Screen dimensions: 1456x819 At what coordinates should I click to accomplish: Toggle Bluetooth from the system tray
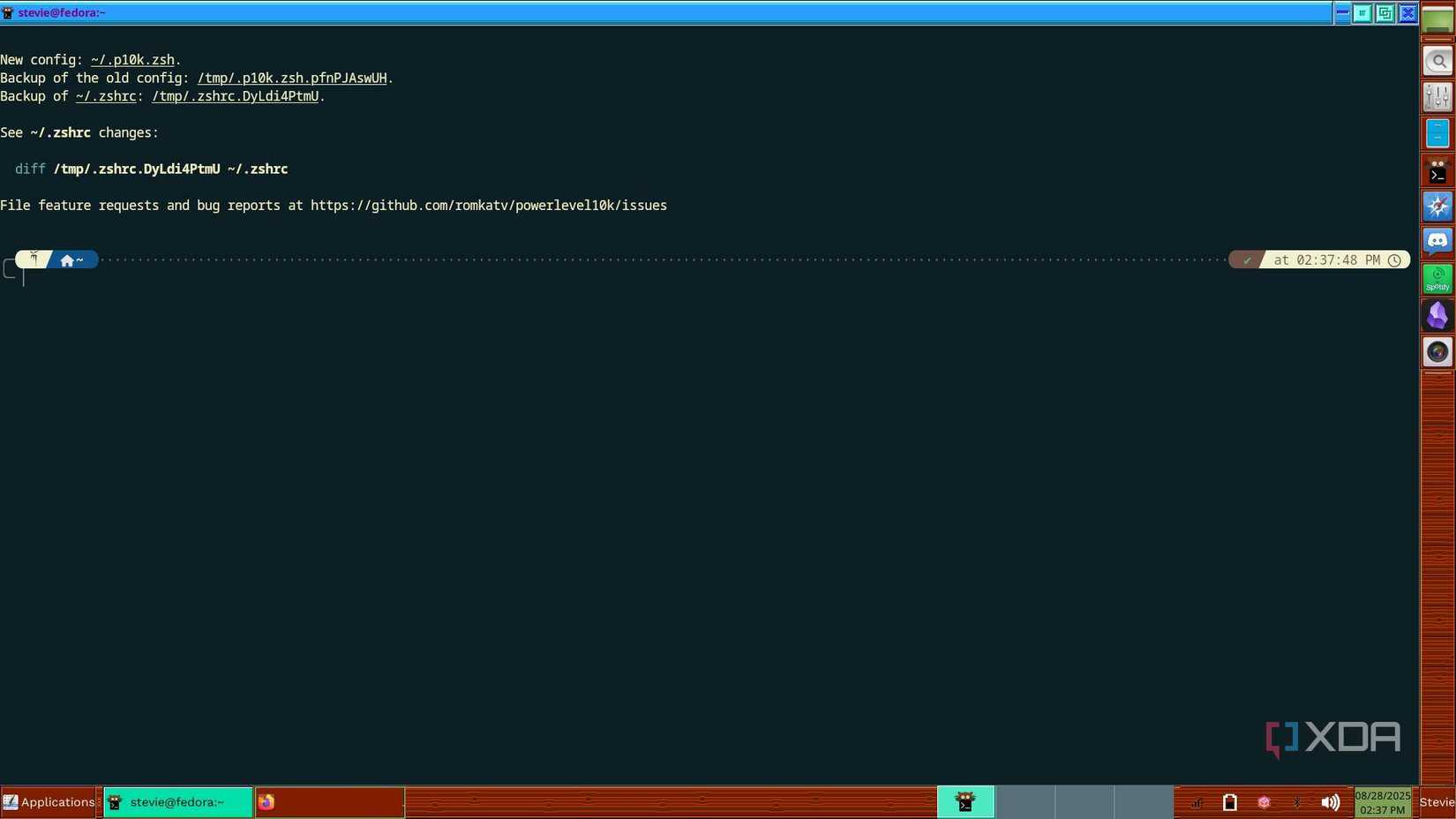[1297, 802]
